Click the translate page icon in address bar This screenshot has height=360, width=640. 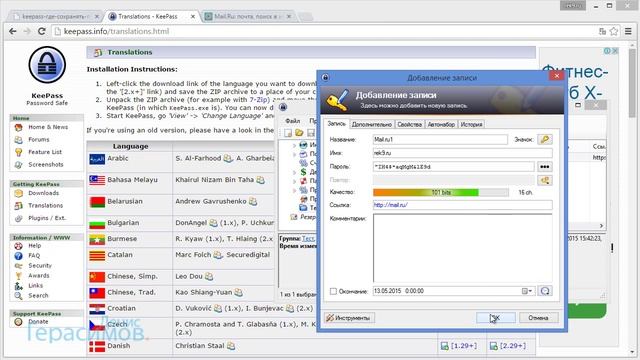602,31
